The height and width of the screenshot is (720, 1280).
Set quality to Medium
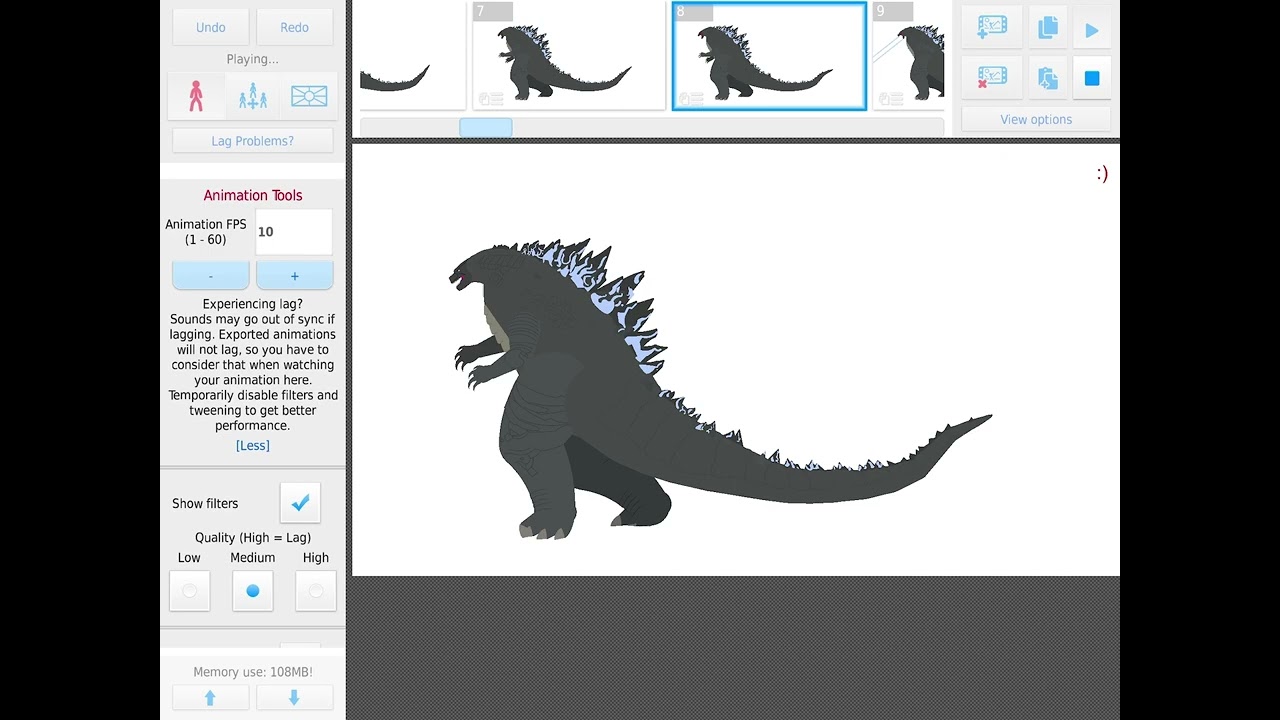pyautogui.click(x=252, y=591)
